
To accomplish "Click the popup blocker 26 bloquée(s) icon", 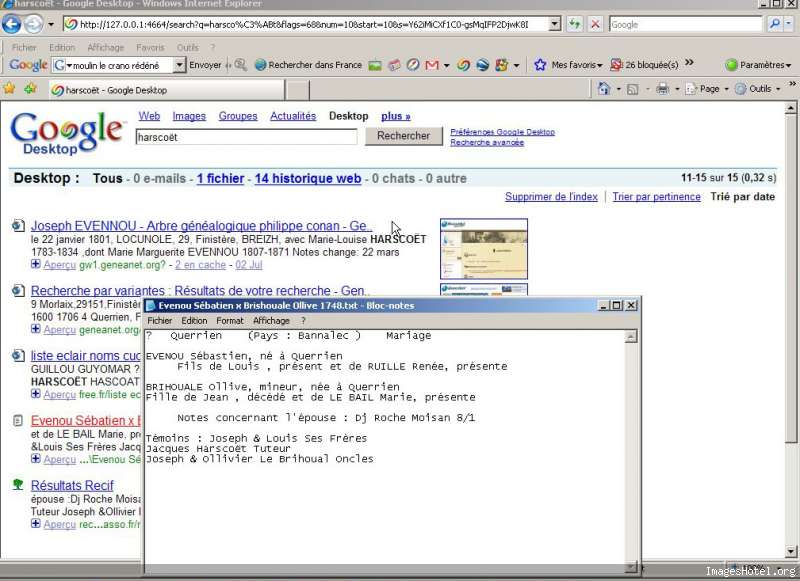I will [616, 65].
